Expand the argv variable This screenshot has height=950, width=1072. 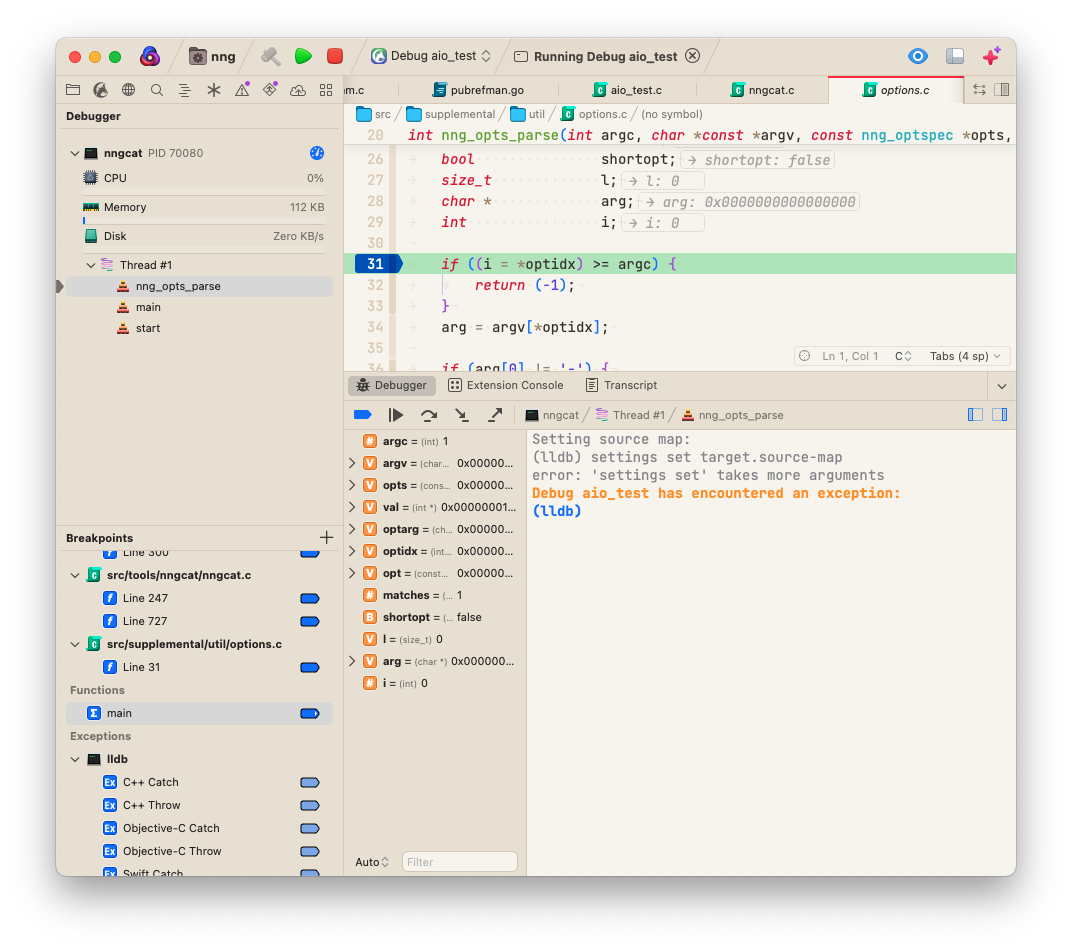click(352, 463)
